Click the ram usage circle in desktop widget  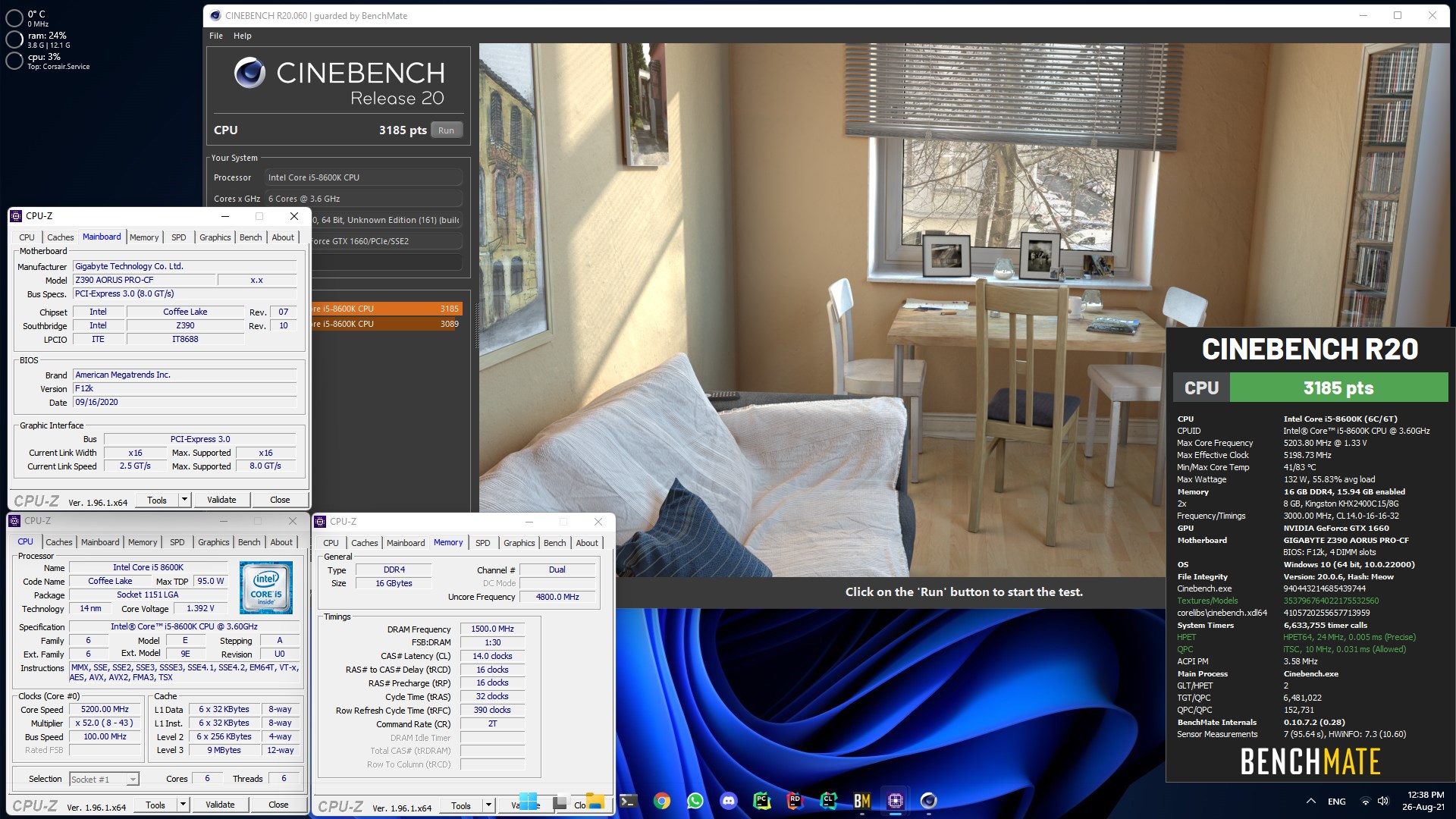14,39
